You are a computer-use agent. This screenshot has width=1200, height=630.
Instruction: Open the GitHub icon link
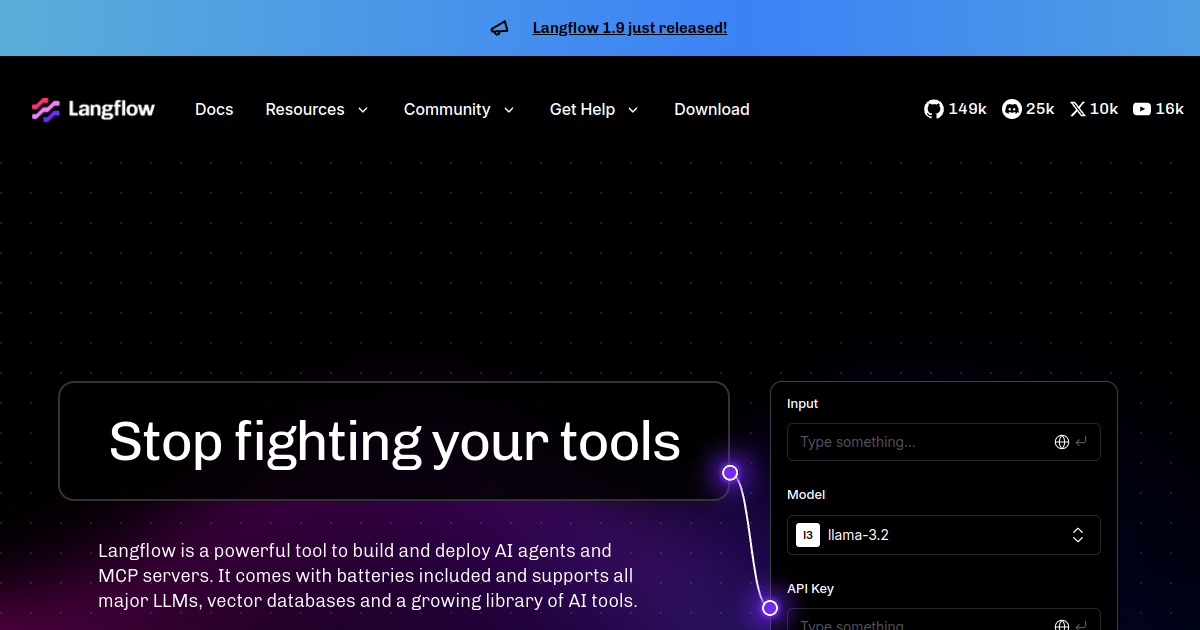pyautogui.click(x=934, y=109)
